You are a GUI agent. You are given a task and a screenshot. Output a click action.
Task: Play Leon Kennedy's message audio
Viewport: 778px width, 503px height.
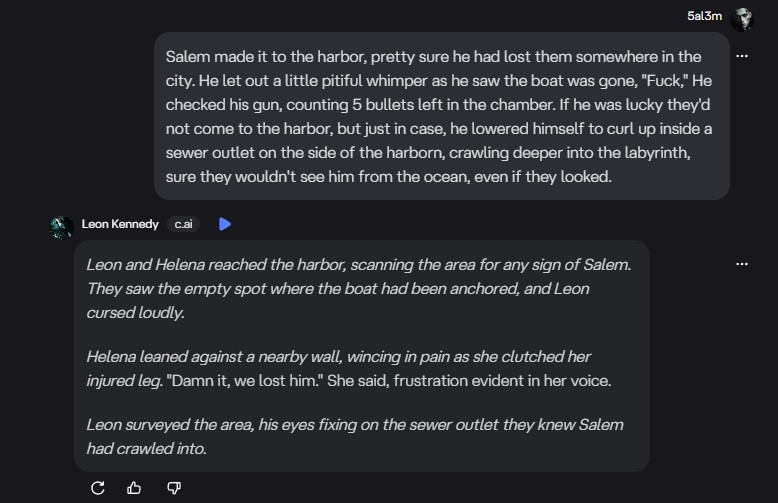tap(225, 224)
